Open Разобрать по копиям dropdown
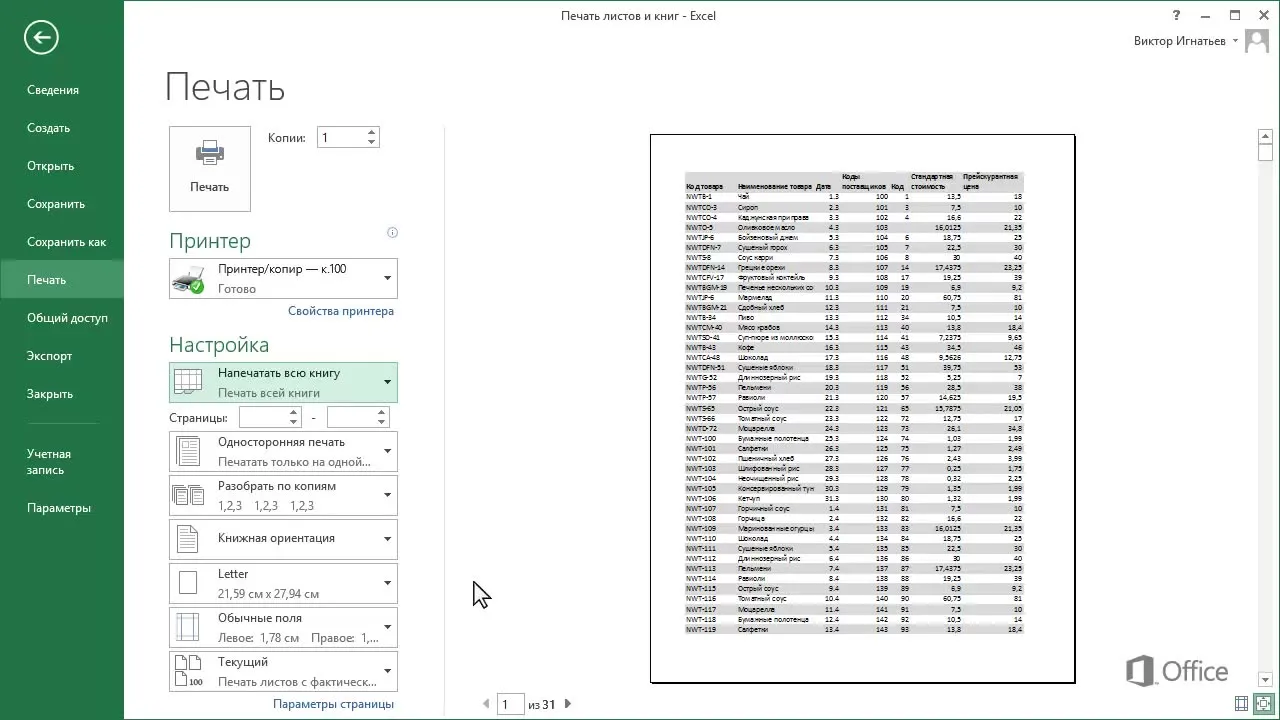Image resolution: width=1280 pixels, height=720 pixels. 283,495
